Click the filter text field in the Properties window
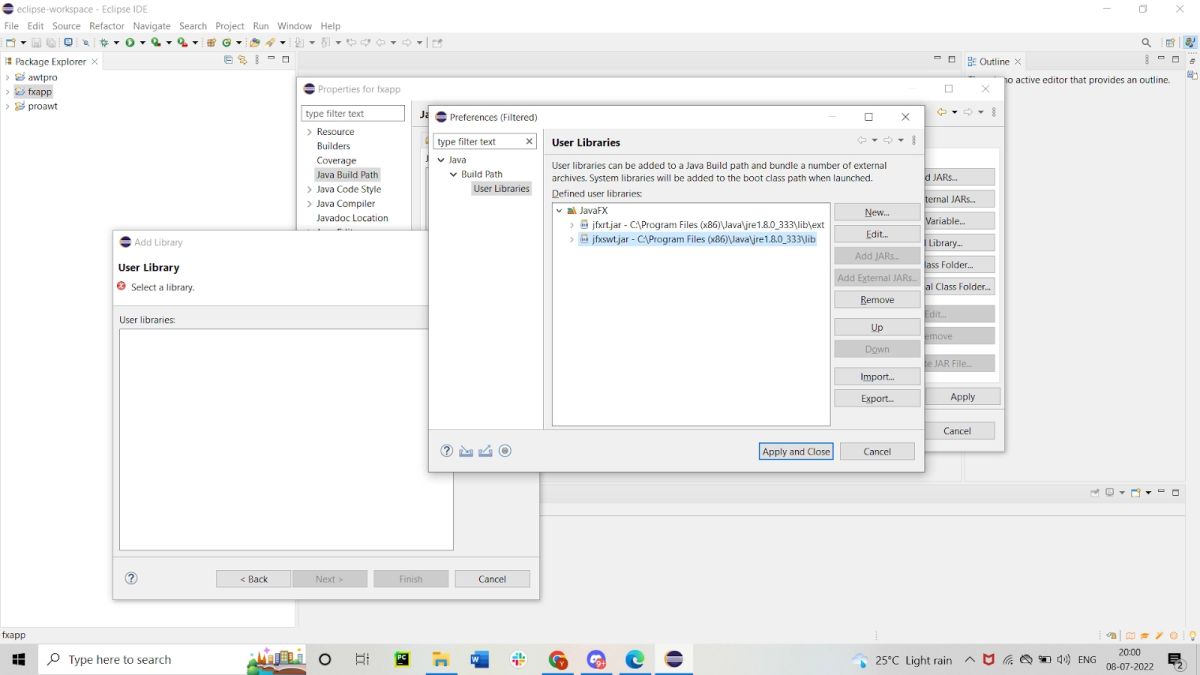 353,113
